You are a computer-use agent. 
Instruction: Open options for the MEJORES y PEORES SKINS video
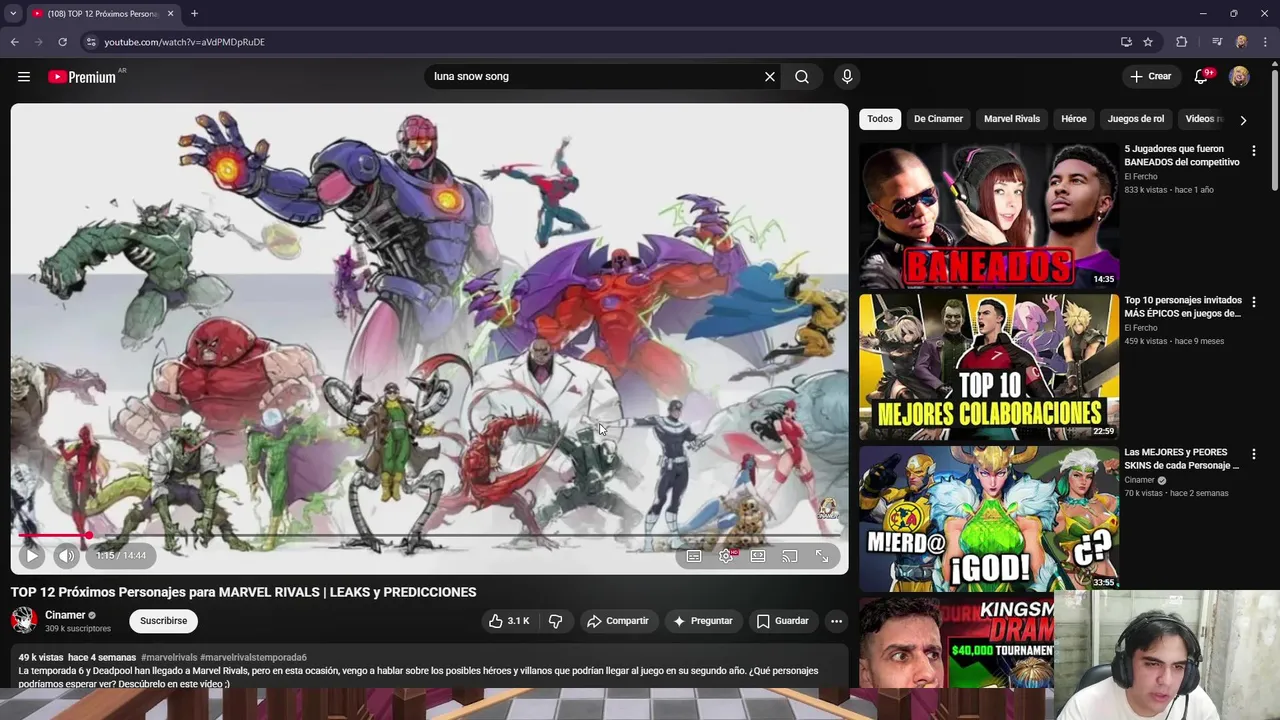pos(1254,454)
